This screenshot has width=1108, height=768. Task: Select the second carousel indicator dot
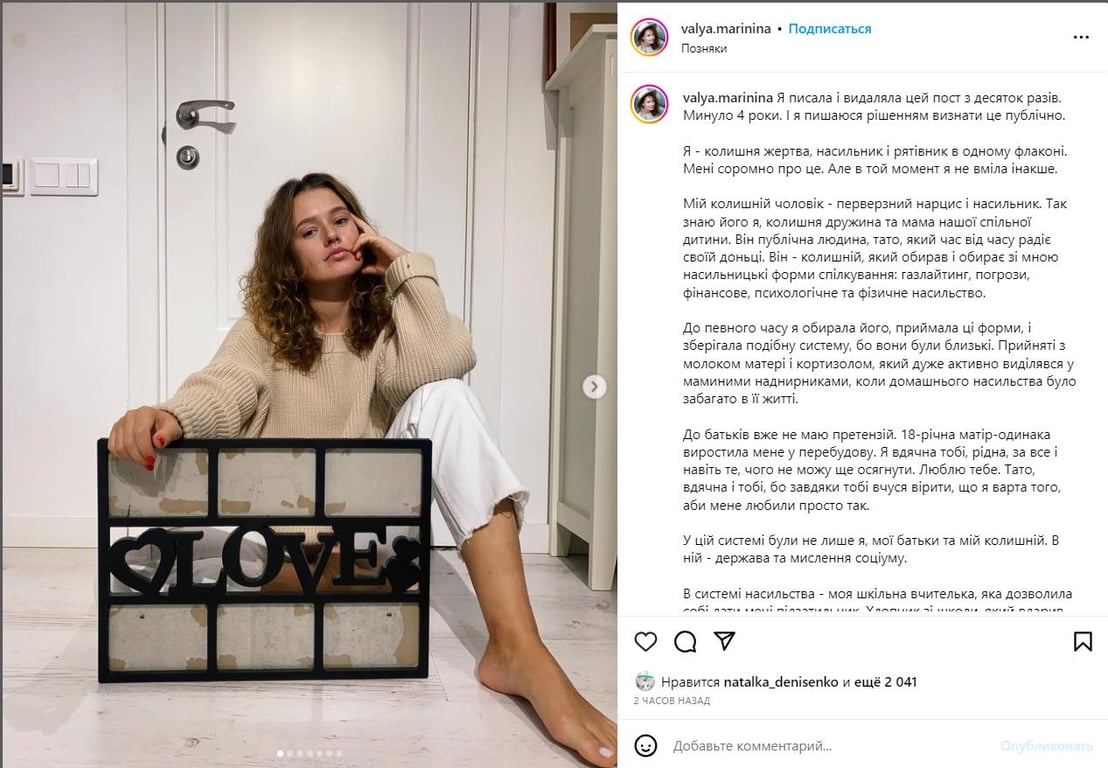290,753
